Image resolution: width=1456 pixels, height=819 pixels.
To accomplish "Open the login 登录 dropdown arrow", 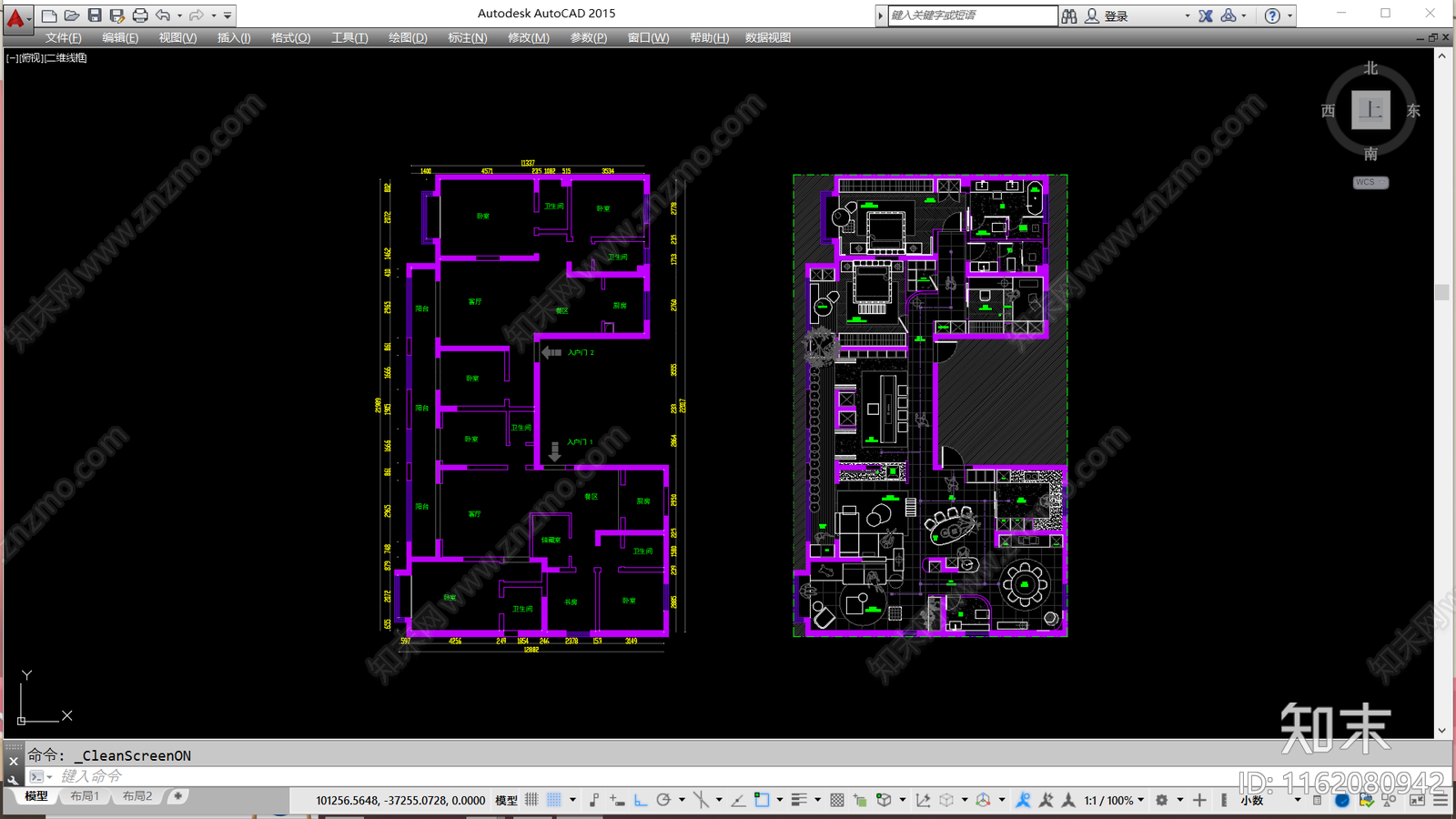I will click(1187, 15).
